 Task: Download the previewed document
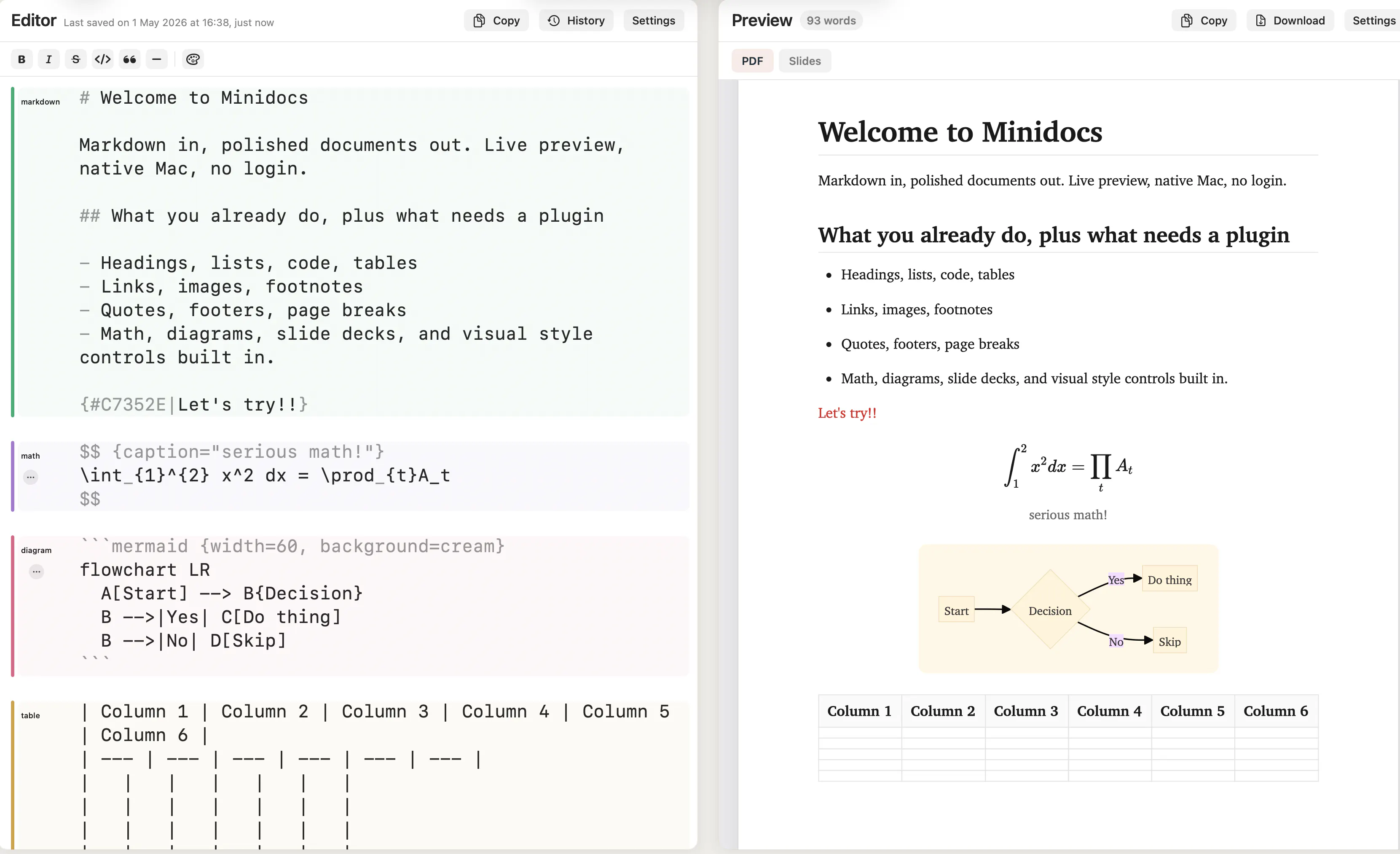point(1290,21)
